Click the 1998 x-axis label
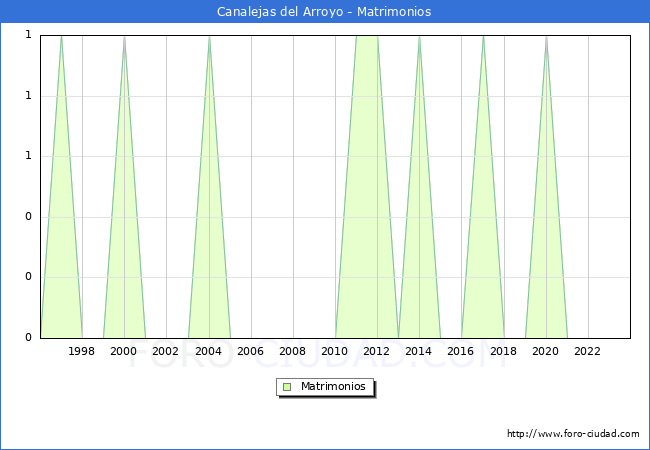Screen dimensions: 650x450 point(81,351)
